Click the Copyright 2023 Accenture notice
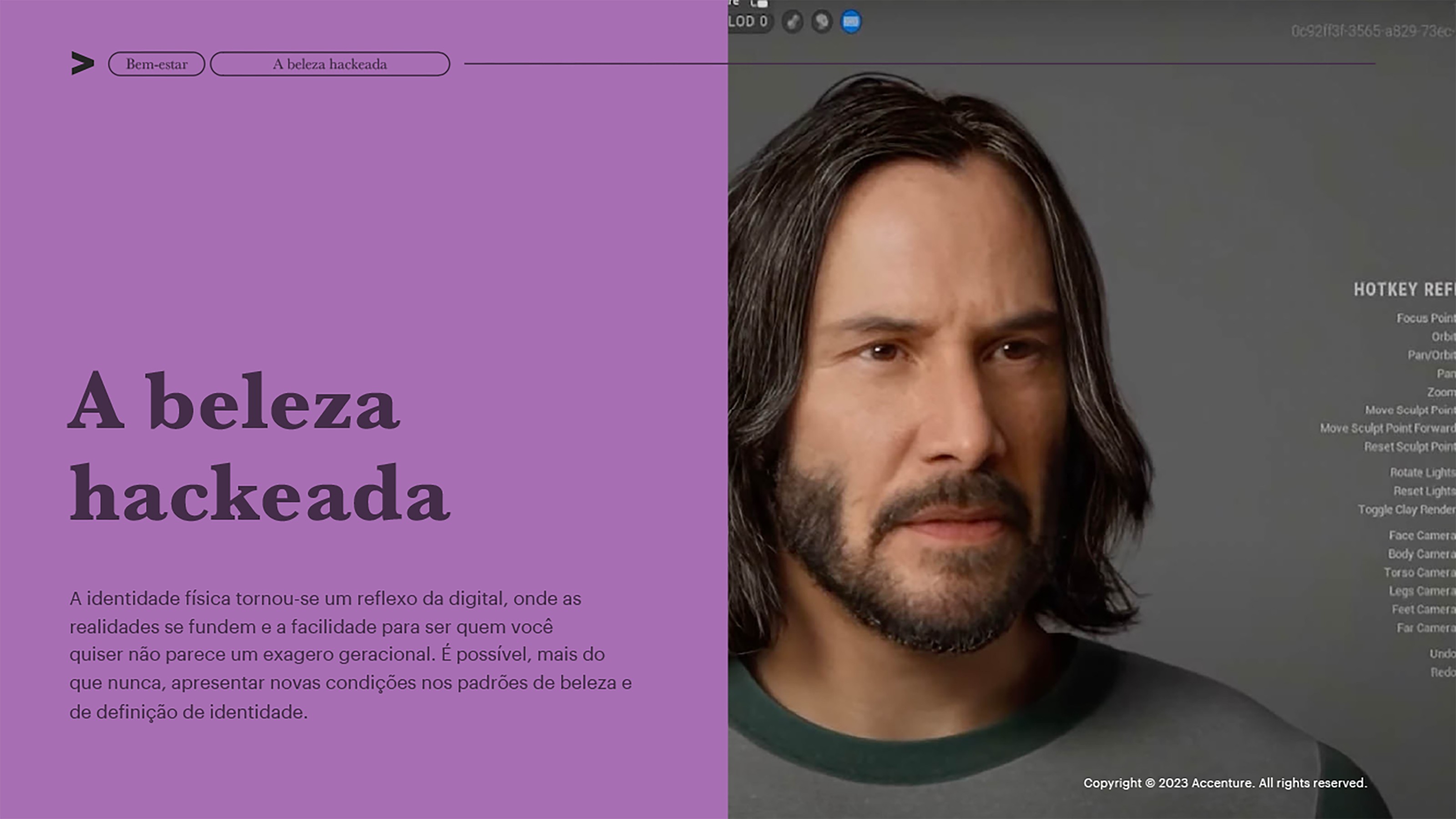Screen dimensions: 1456x819 click(1225, 784)
